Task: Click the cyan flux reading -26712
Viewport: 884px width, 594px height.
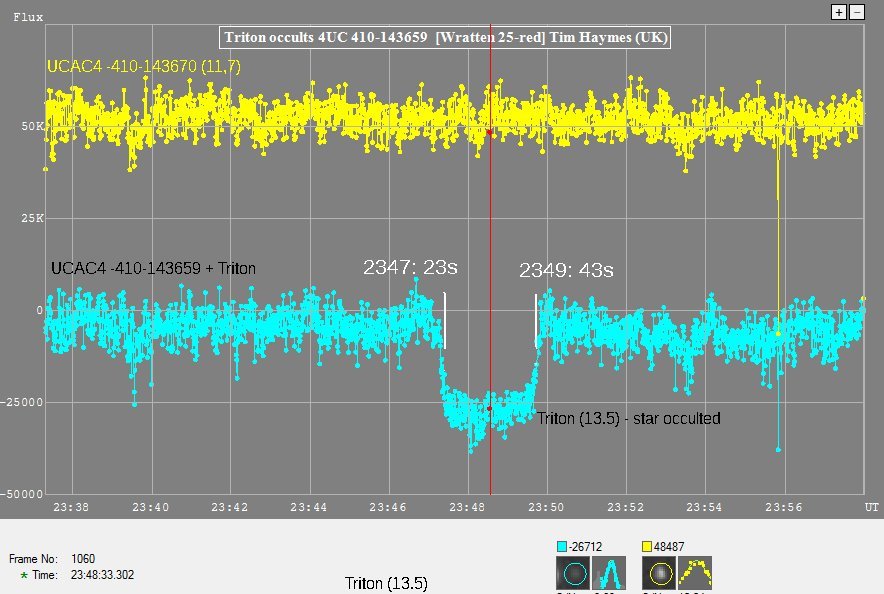Action: tap(585, 547)
